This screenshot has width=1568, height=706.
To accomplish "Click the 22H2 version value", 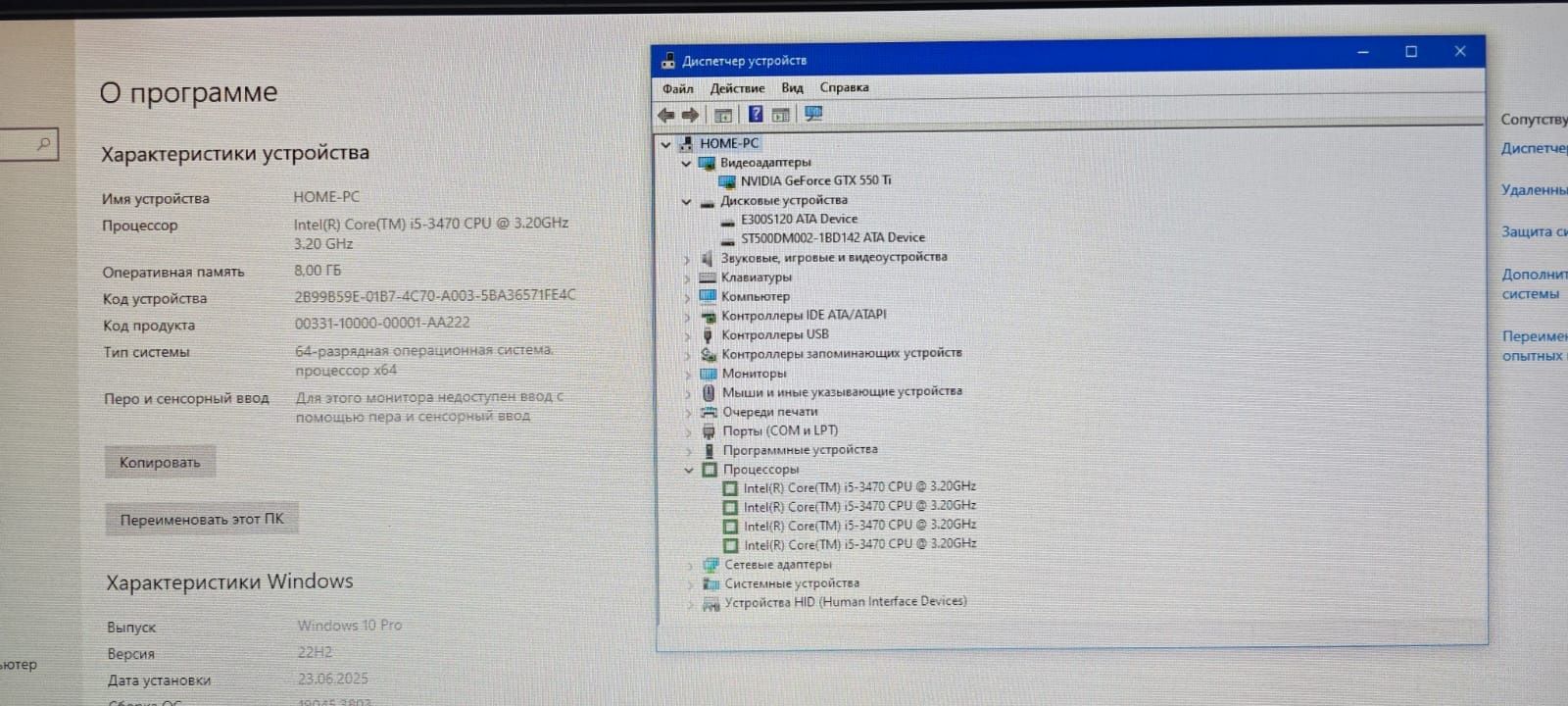I will (x=315, y=652).
